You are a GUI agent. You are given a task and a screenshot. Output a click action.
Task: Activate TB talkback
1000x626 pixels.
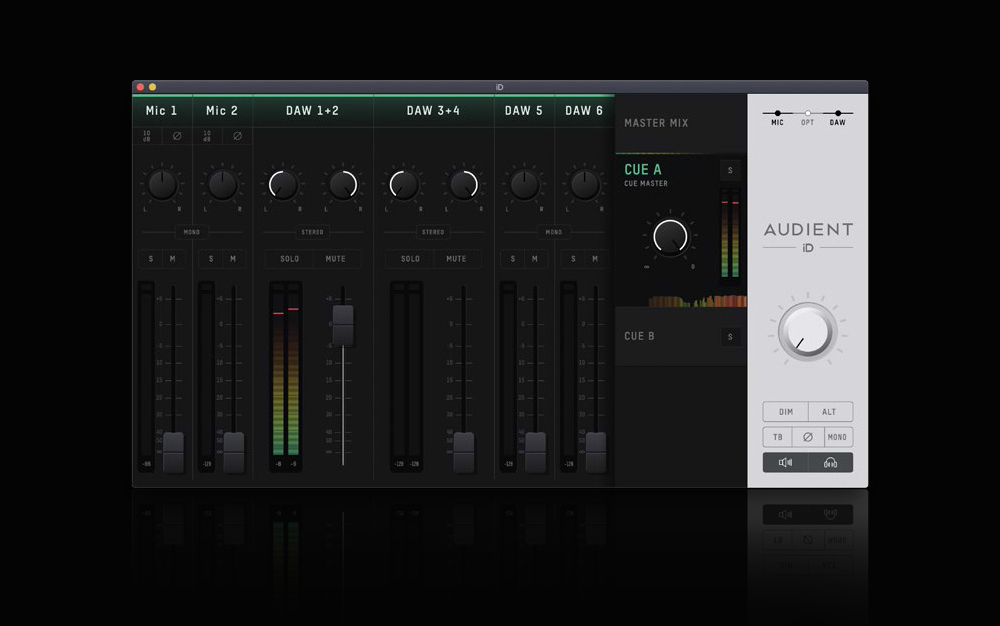click(x=777, y=437)
